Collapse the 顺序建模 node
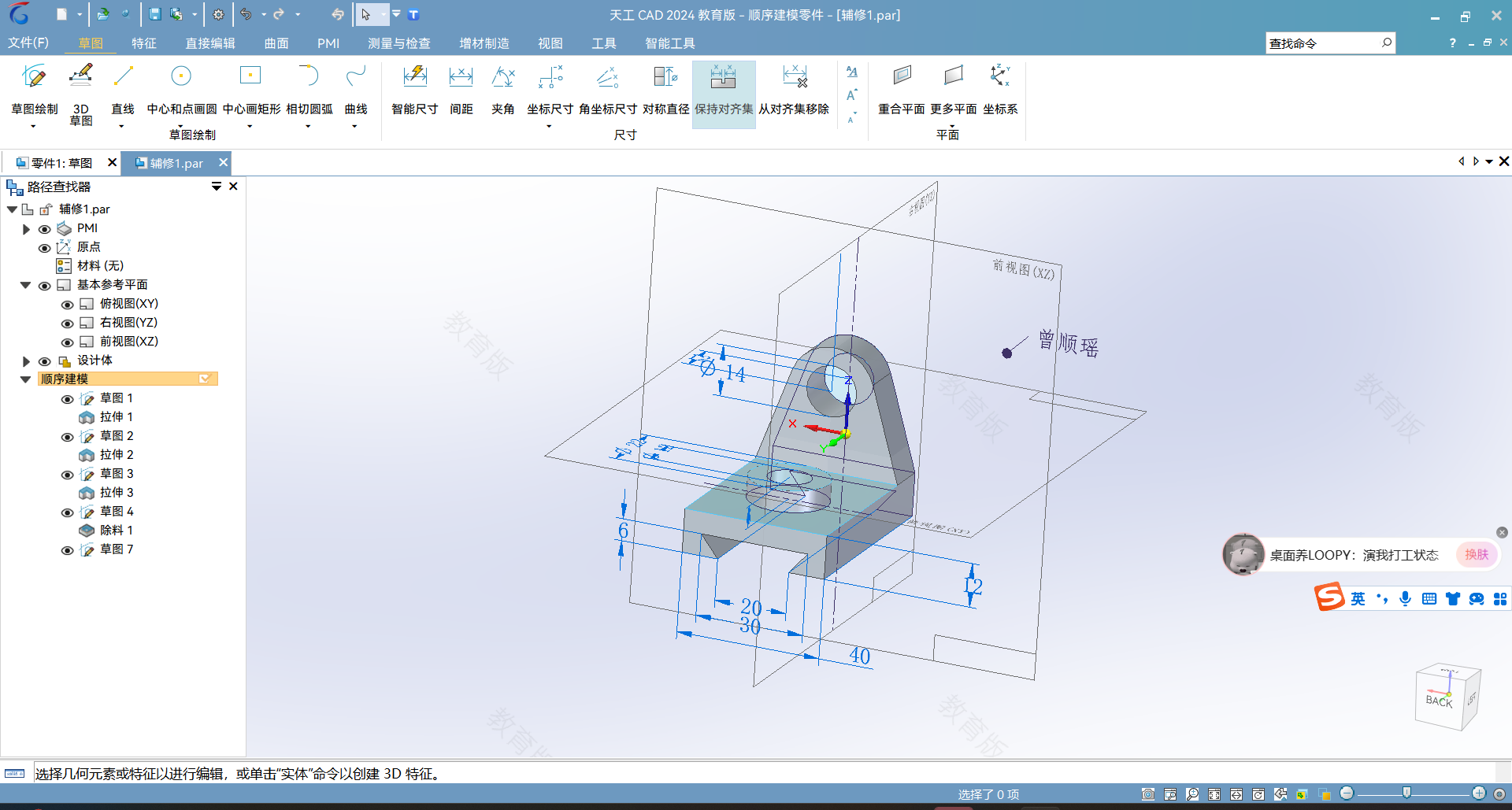 [25, 379]
